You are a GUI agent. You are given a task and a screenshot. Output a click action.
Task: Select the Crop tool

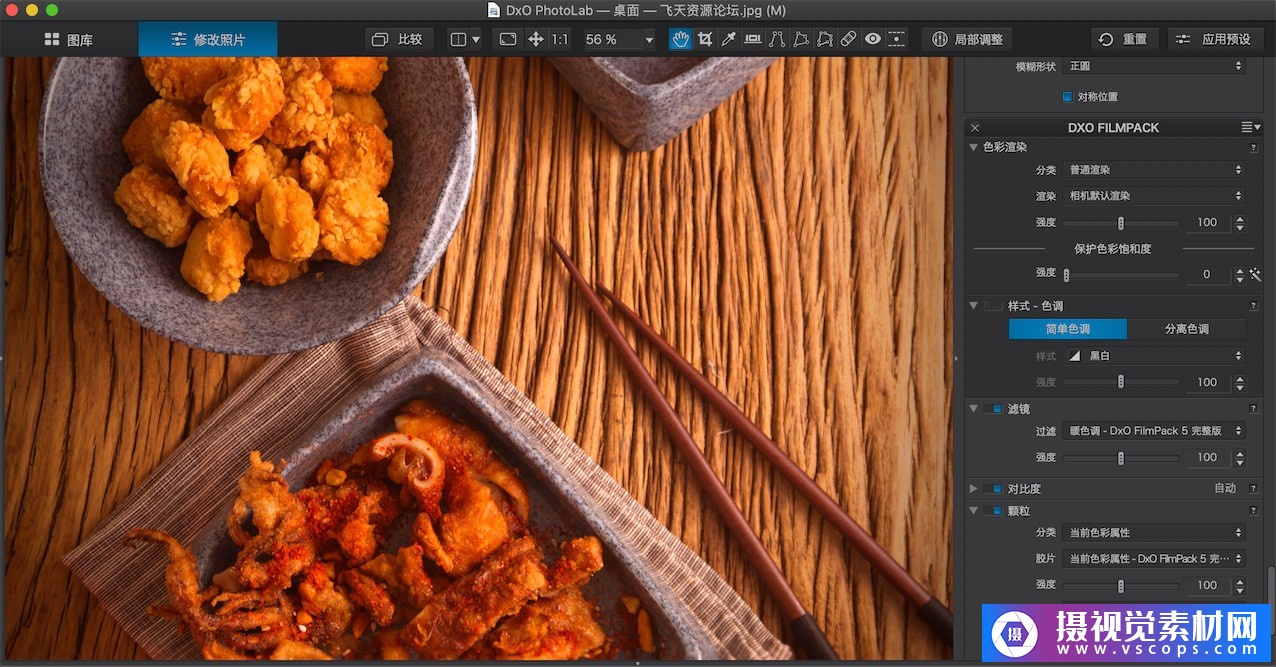(x=705, y=39)
